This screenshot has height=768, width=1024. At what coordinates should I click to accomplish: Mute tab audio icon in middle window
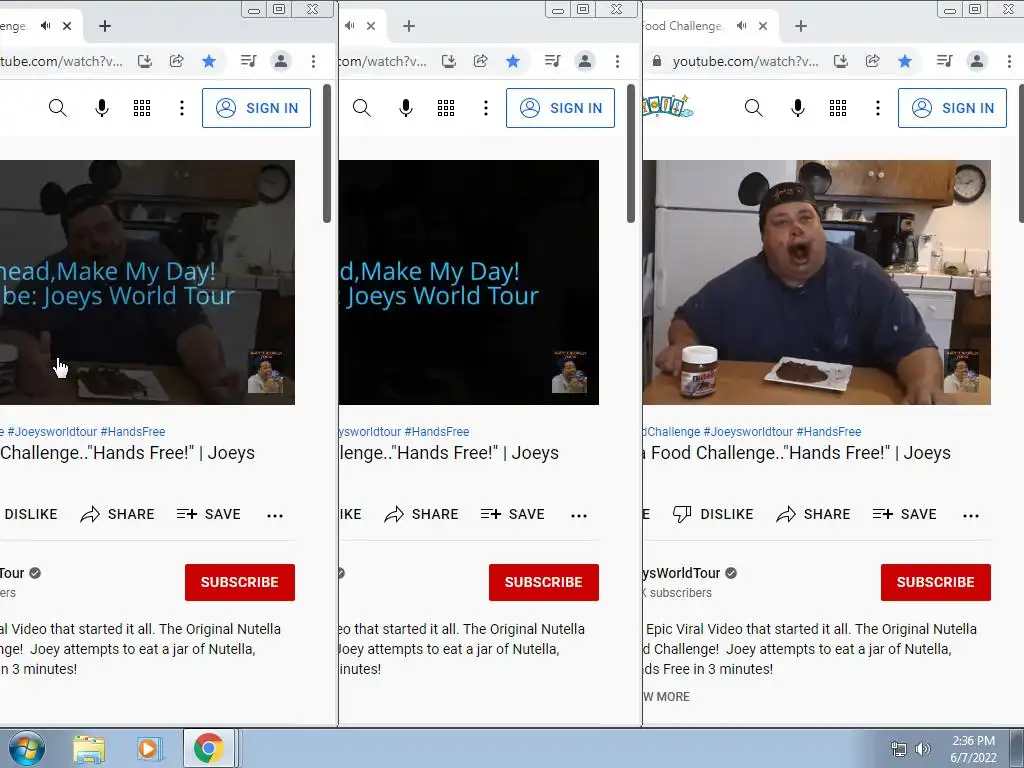350,25
